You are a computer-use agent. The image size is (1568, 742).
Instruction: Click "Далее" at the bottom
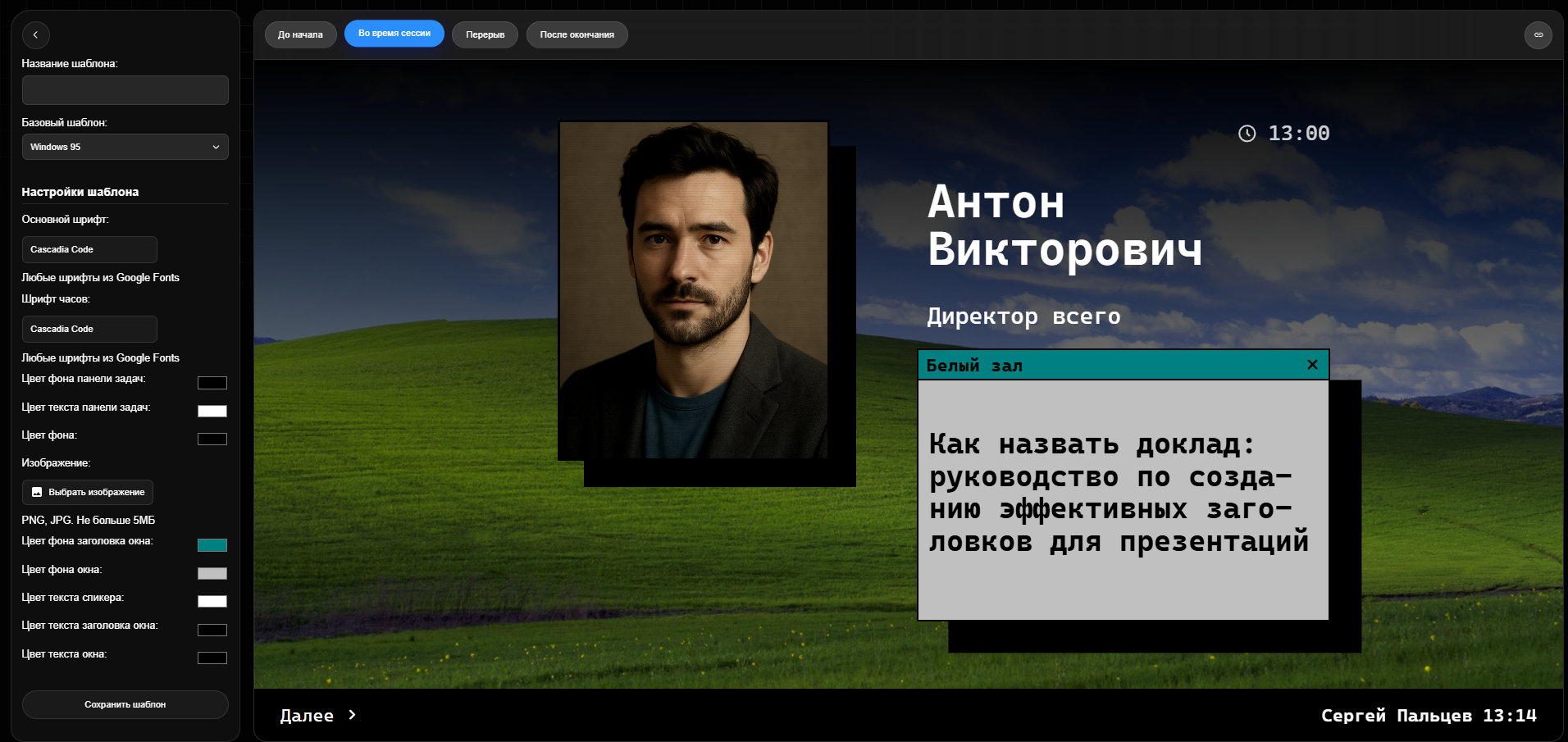[x=308, y=715]
